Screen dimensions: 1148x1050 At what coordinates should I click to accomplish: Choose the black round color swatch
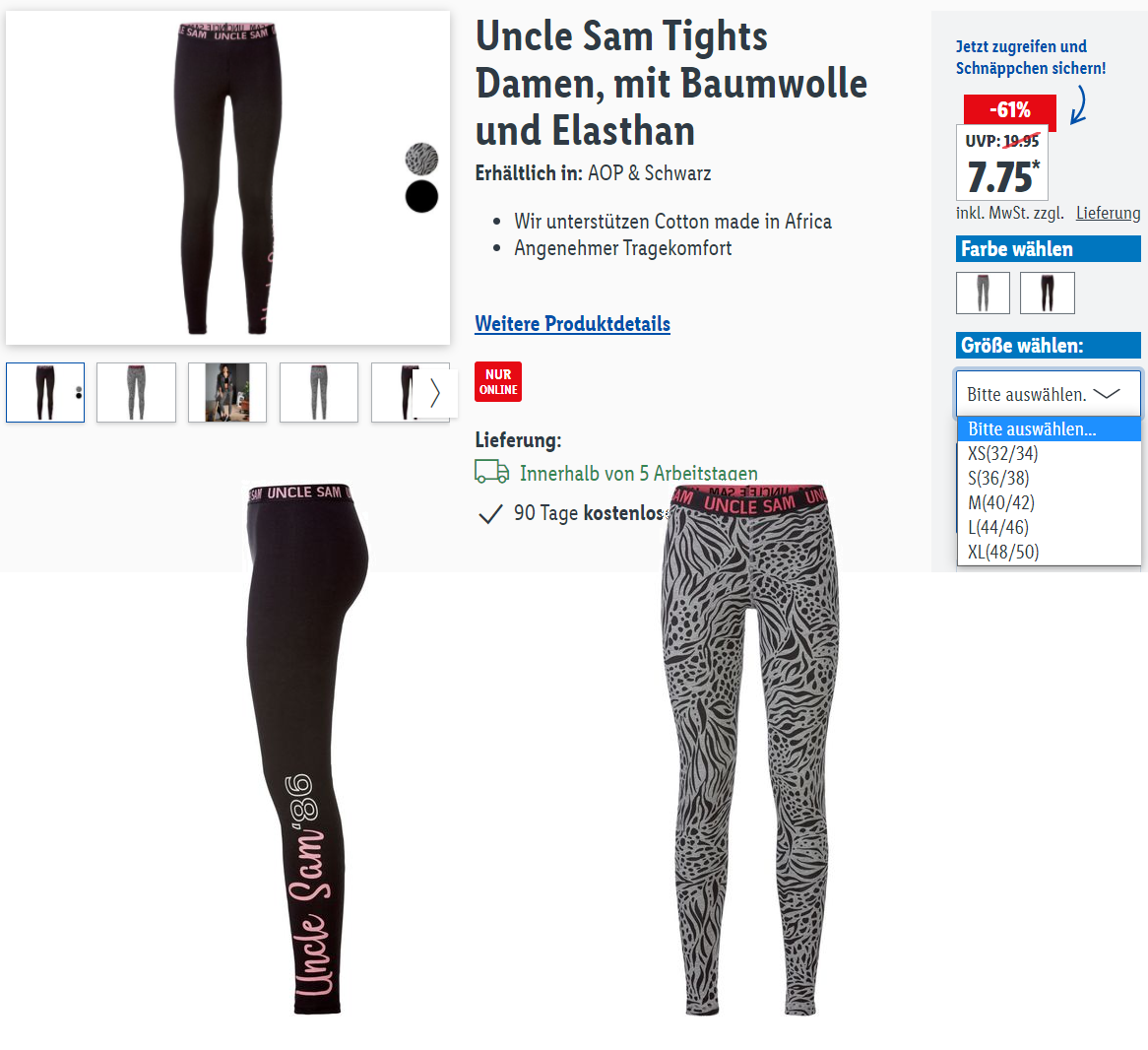tap(421, 196)
